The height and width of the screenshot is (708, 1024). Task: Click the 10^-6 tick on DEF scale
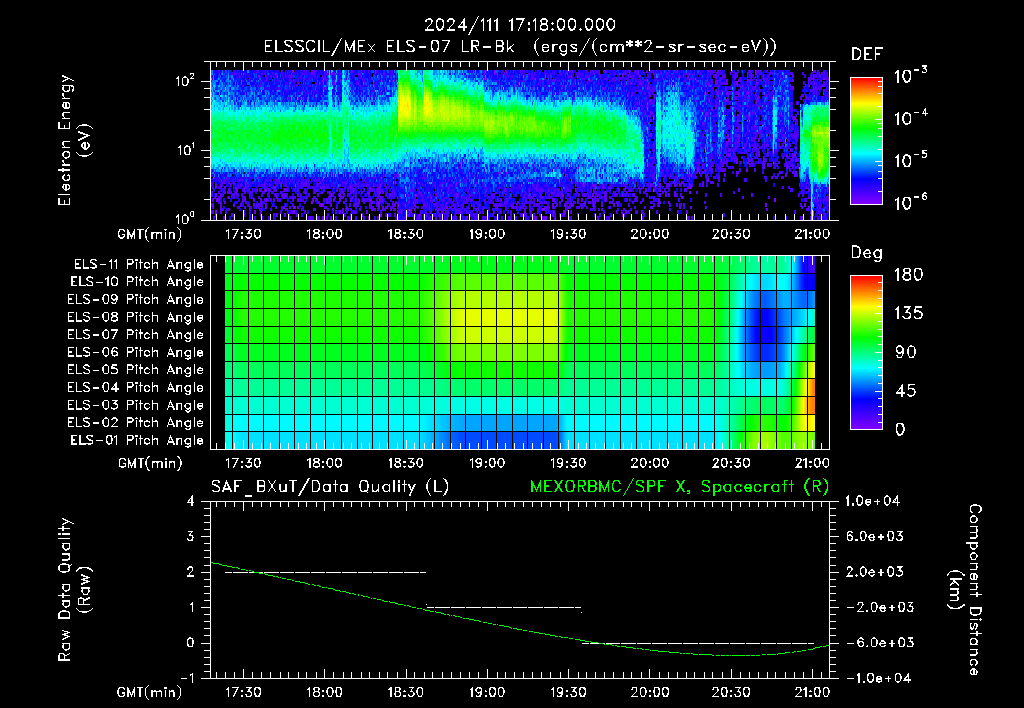coord(910,202)
